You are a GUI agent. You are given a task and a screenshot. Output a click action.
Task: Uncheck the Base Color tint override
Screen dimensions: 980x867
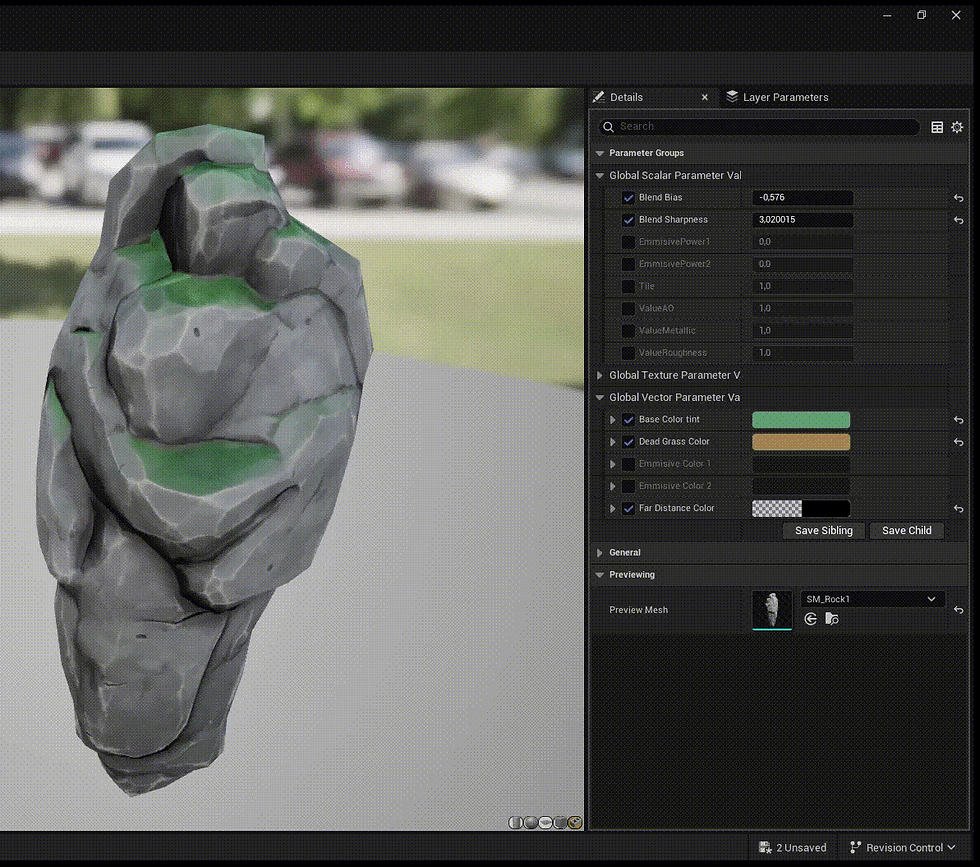point(628,420)
